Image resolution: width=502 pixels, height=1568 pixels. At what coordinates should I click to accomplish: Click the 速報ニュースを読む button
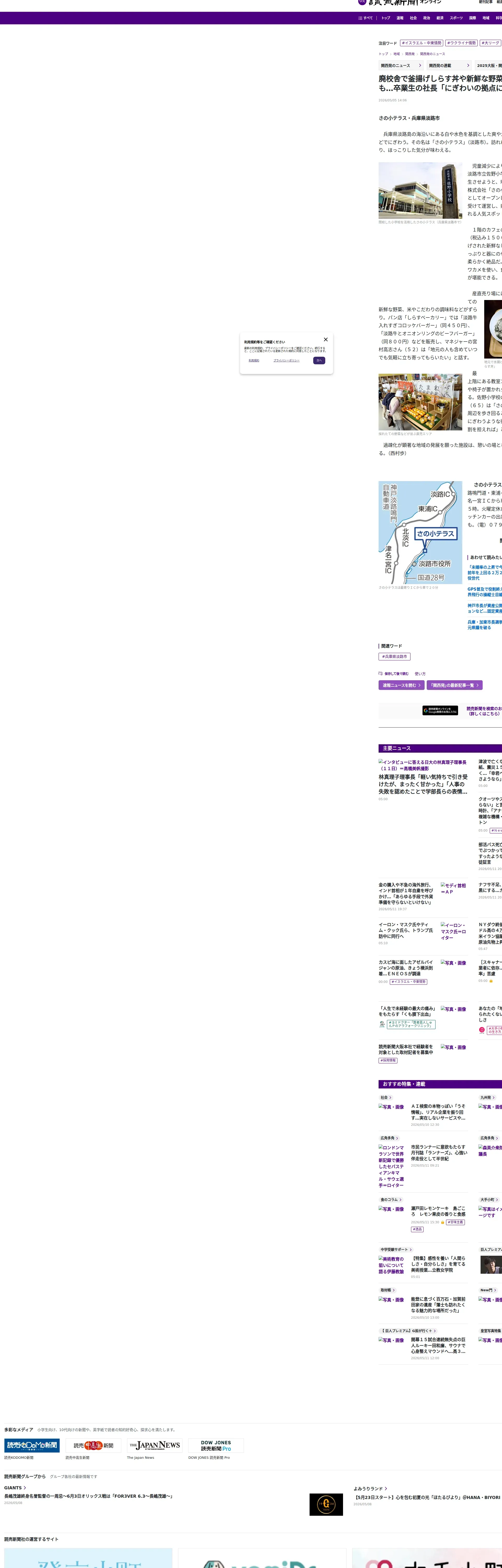pos(402,685)
